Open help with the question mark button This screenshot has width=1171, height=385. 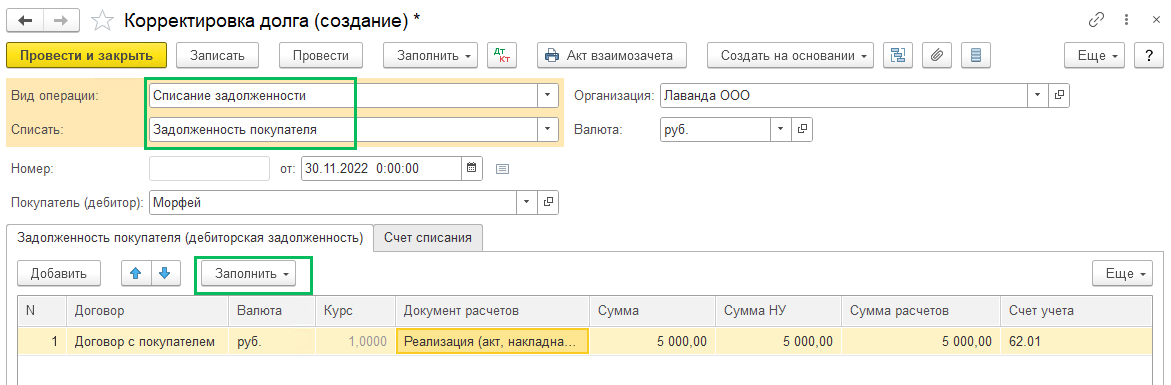pyautogui.click(x=1148, y=55)
